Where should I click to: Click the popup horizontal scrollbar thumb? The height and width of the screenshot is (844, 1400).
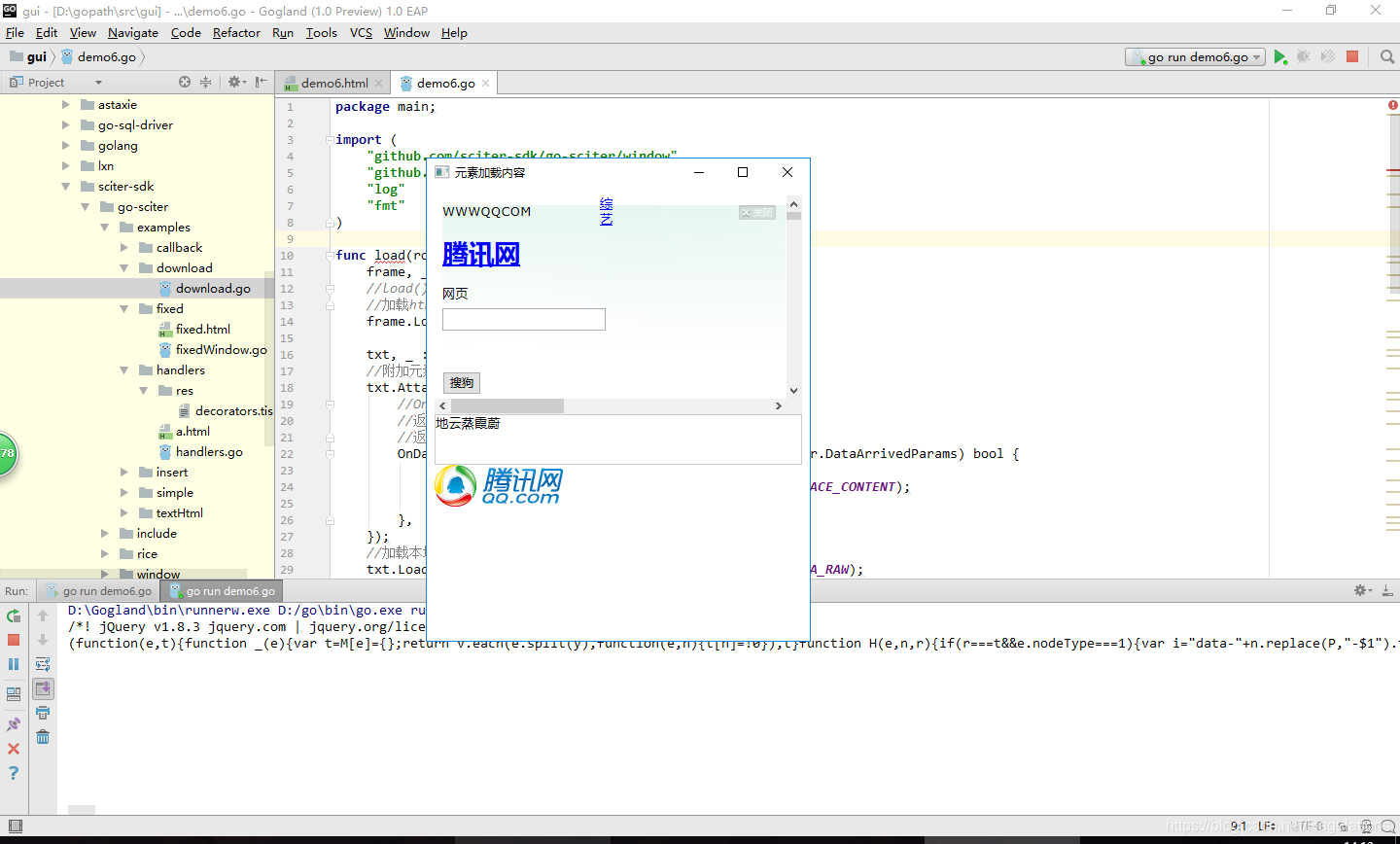(507, 406)
